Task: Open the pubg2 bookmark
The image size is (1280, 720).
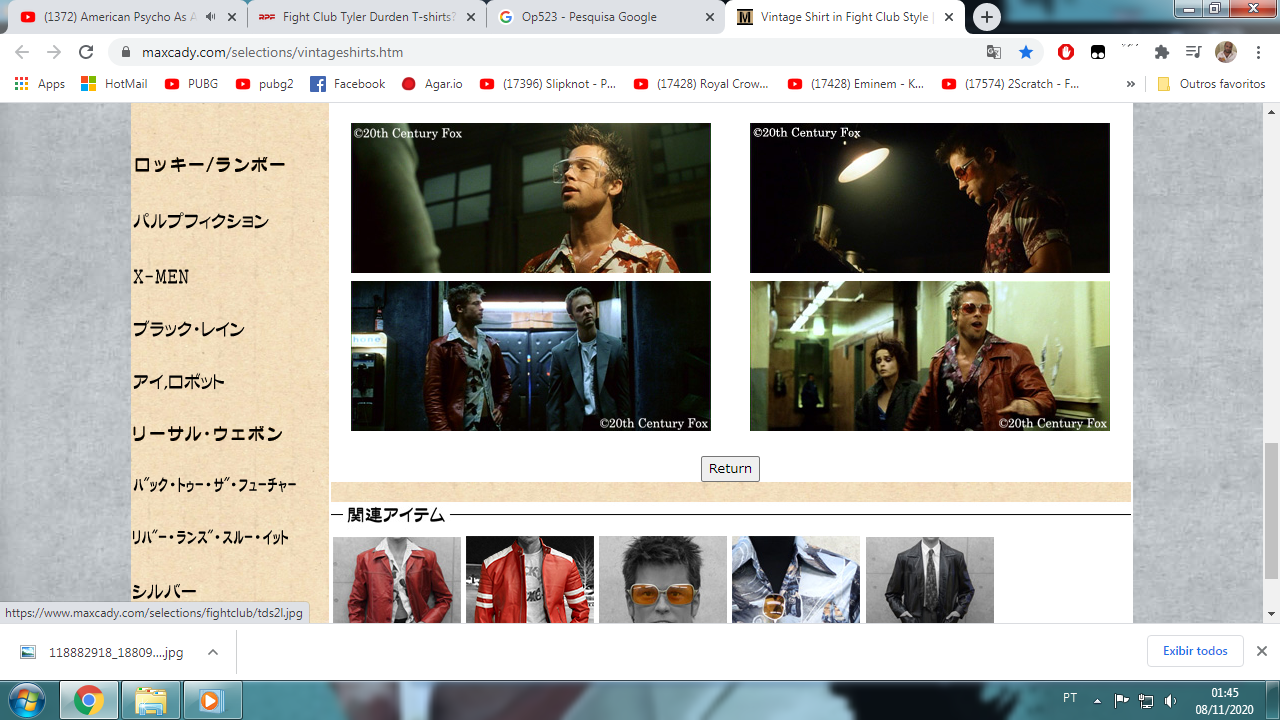Action: point(265,84)
